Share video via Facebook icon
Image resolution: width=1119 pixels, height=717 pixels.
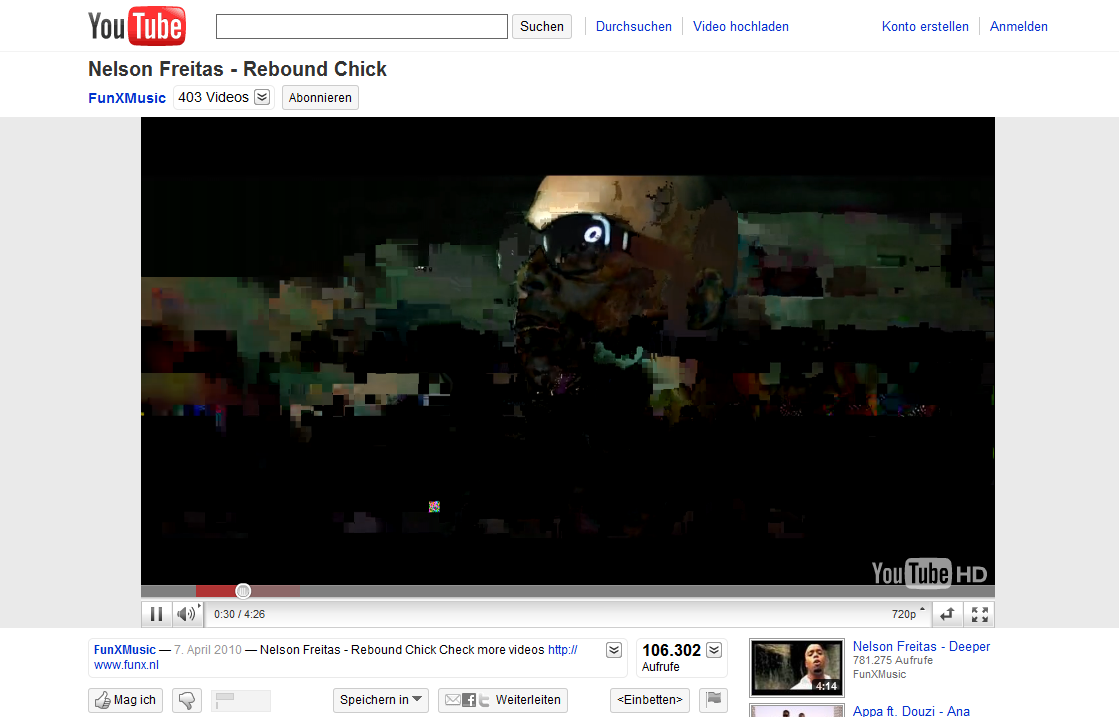tap(469, 700)
